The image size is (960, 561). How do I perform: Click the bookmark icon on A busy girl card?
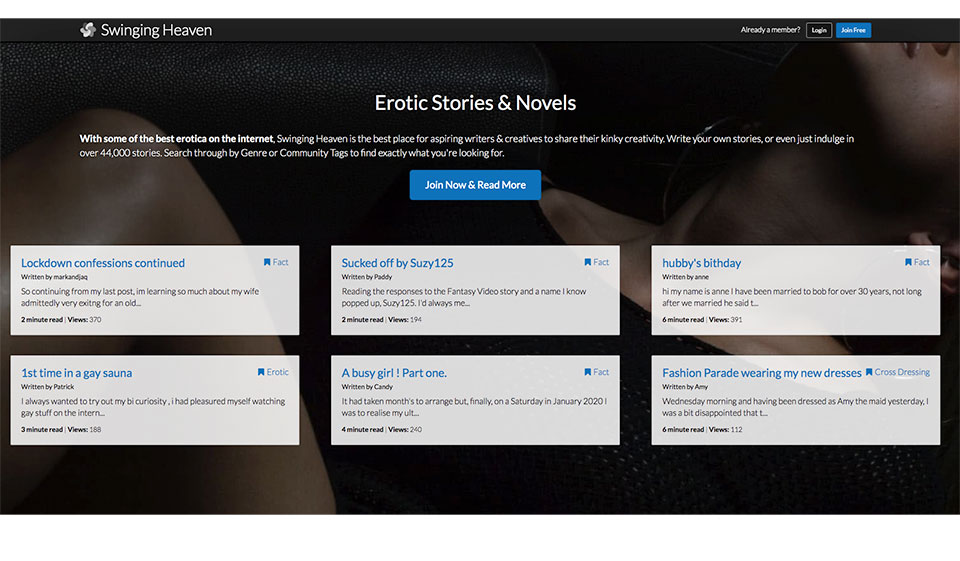[588, 372]
